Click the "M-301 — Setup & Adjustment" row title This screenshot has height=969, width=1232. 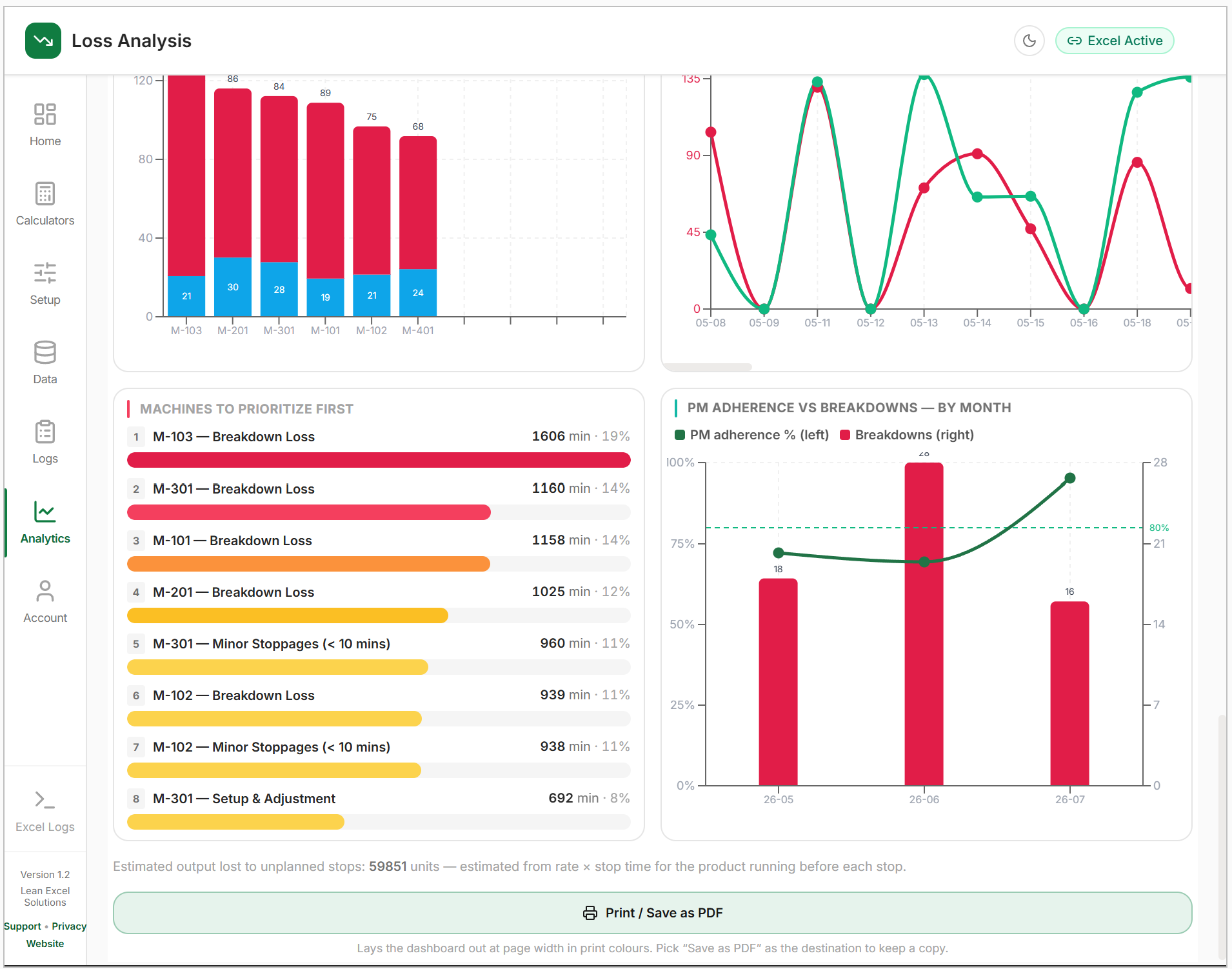click(x=244, y=799)
